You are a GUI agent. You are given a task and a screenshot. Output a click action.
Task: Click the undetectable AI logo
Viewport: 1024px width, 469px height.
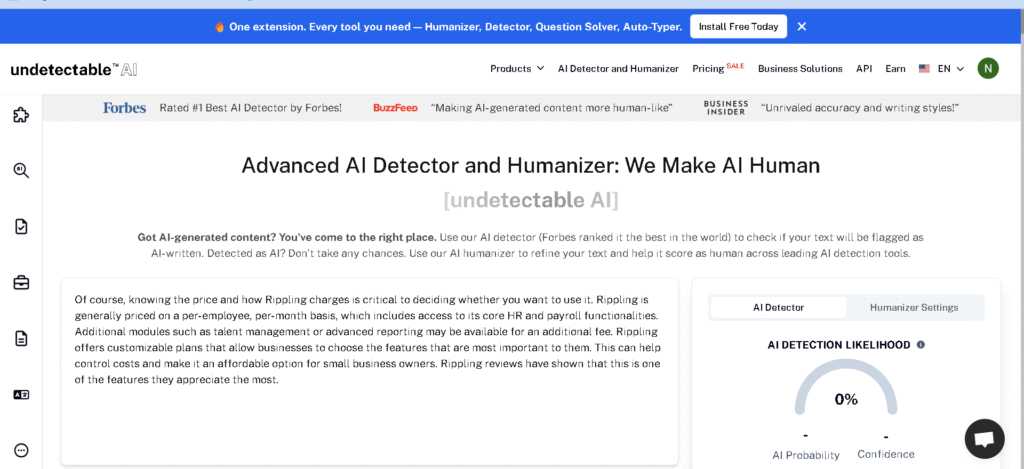[x=73, y=69]
